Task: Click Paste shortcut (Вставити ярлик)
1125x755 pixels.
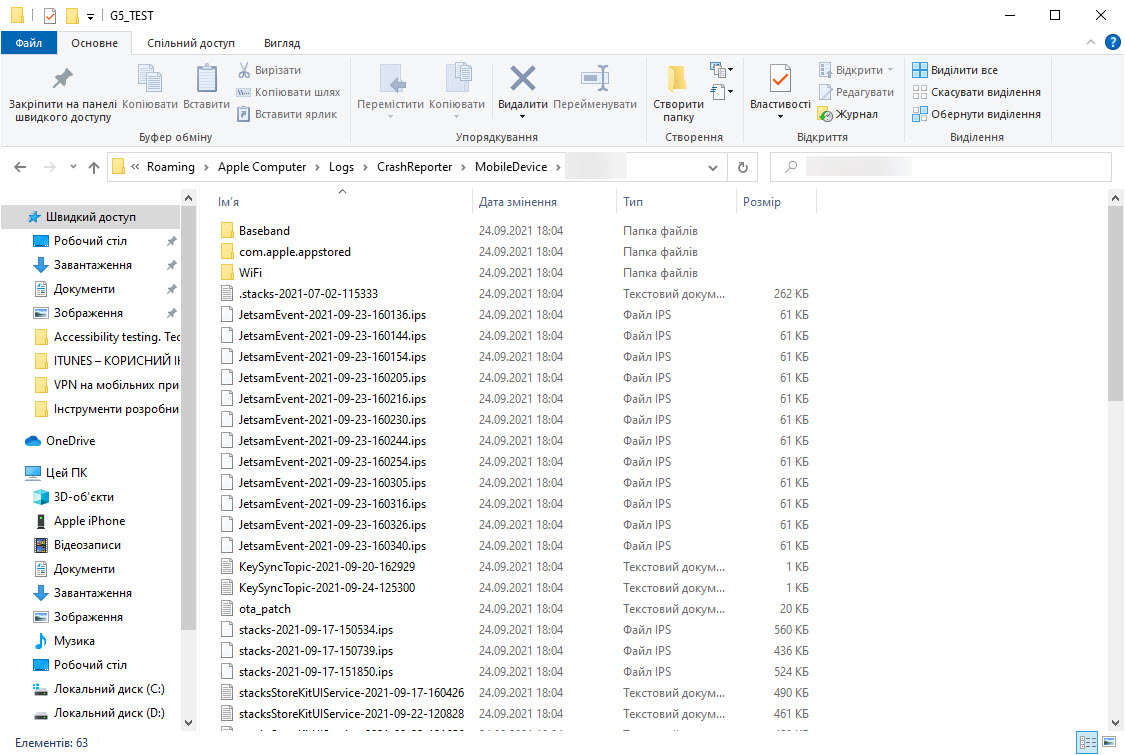Action: 287,114
